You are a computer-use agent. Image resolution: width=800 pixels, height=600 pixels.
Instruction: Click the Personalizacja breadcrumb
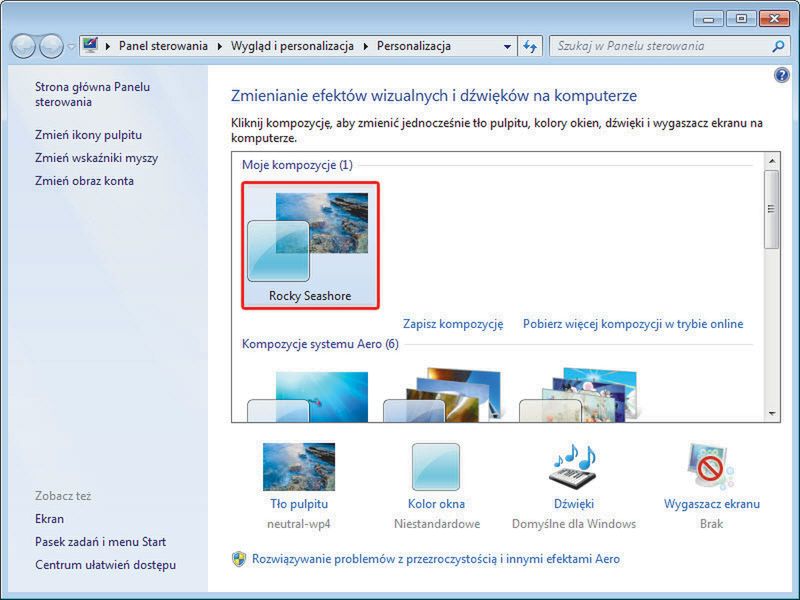tap(414, 46)
